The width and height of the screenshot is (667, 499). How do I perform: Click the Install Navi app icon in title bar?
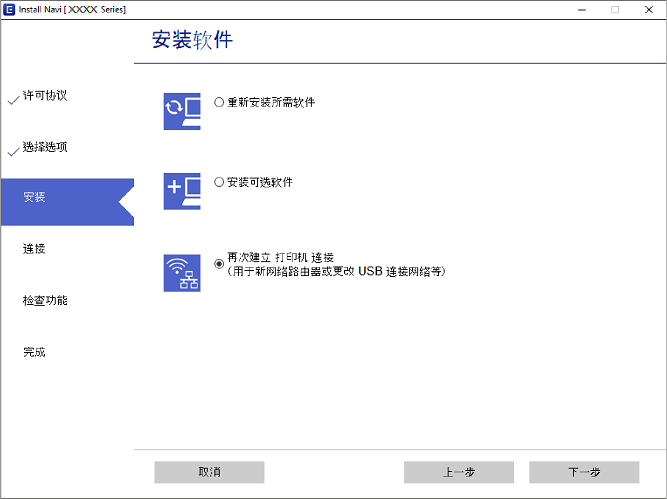[x=9, y=9]
